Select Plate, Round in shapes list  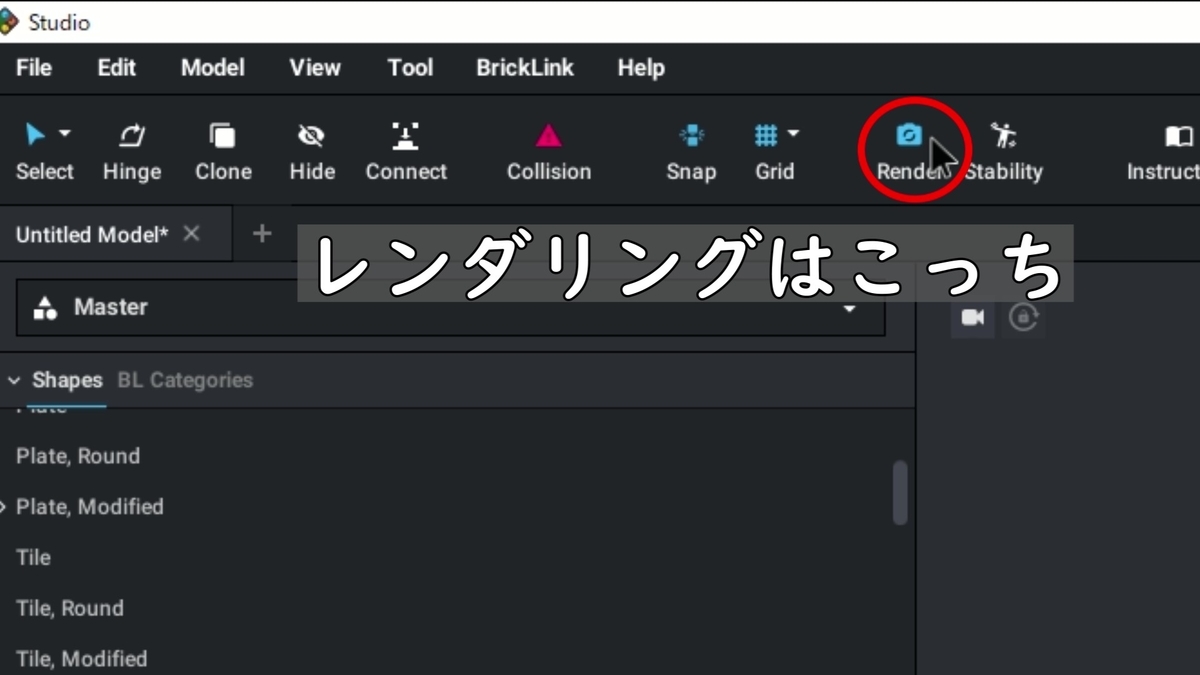[x=78, y=456]
